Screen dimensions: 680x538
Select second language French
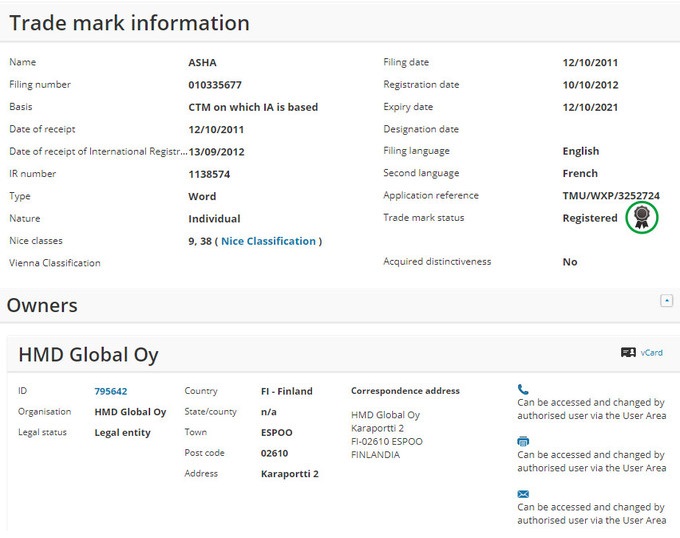(x=580, y=173)
